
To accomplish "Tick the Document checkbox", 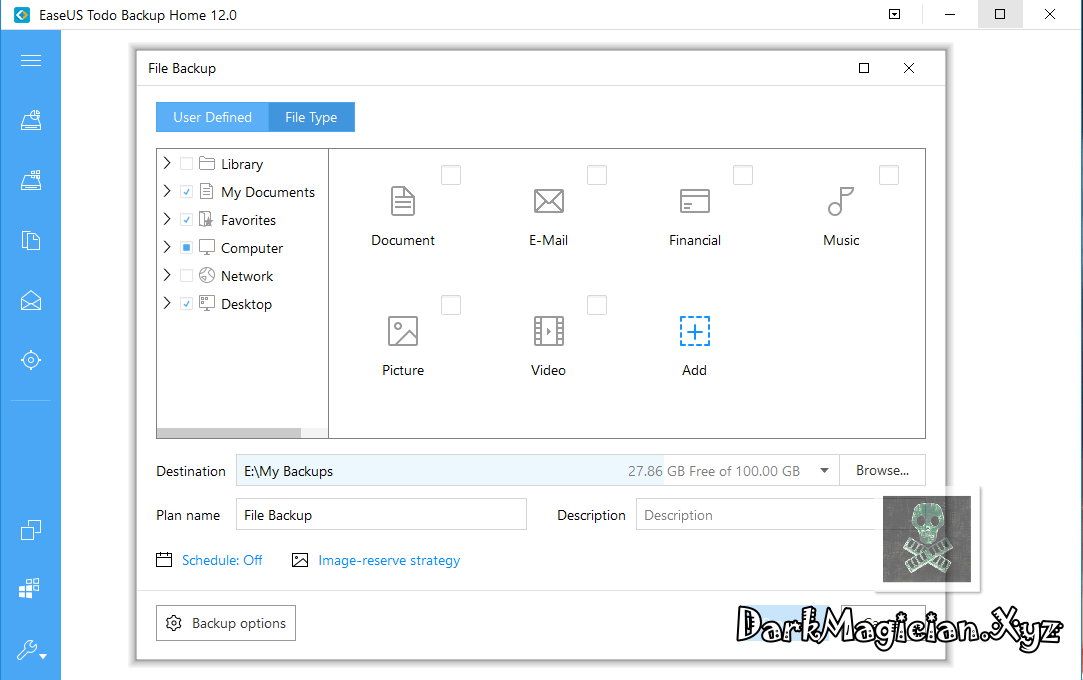I will (450, 175).
